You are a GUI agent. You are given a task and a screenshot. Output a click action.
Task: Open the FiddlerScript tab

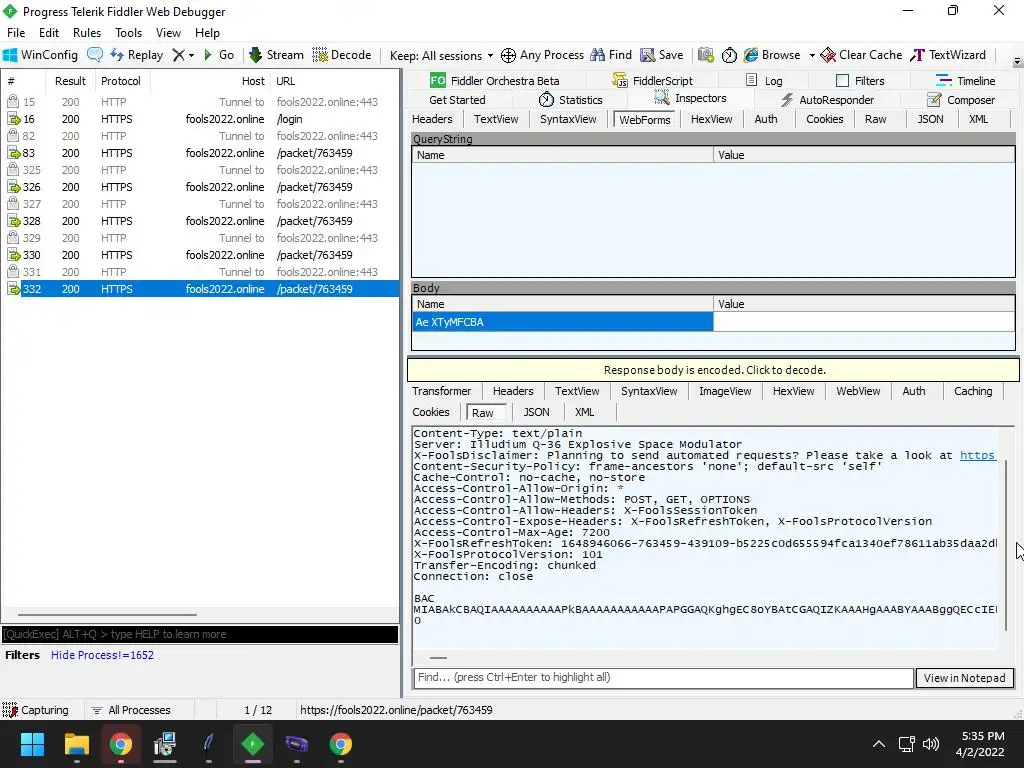click(652, 80)
